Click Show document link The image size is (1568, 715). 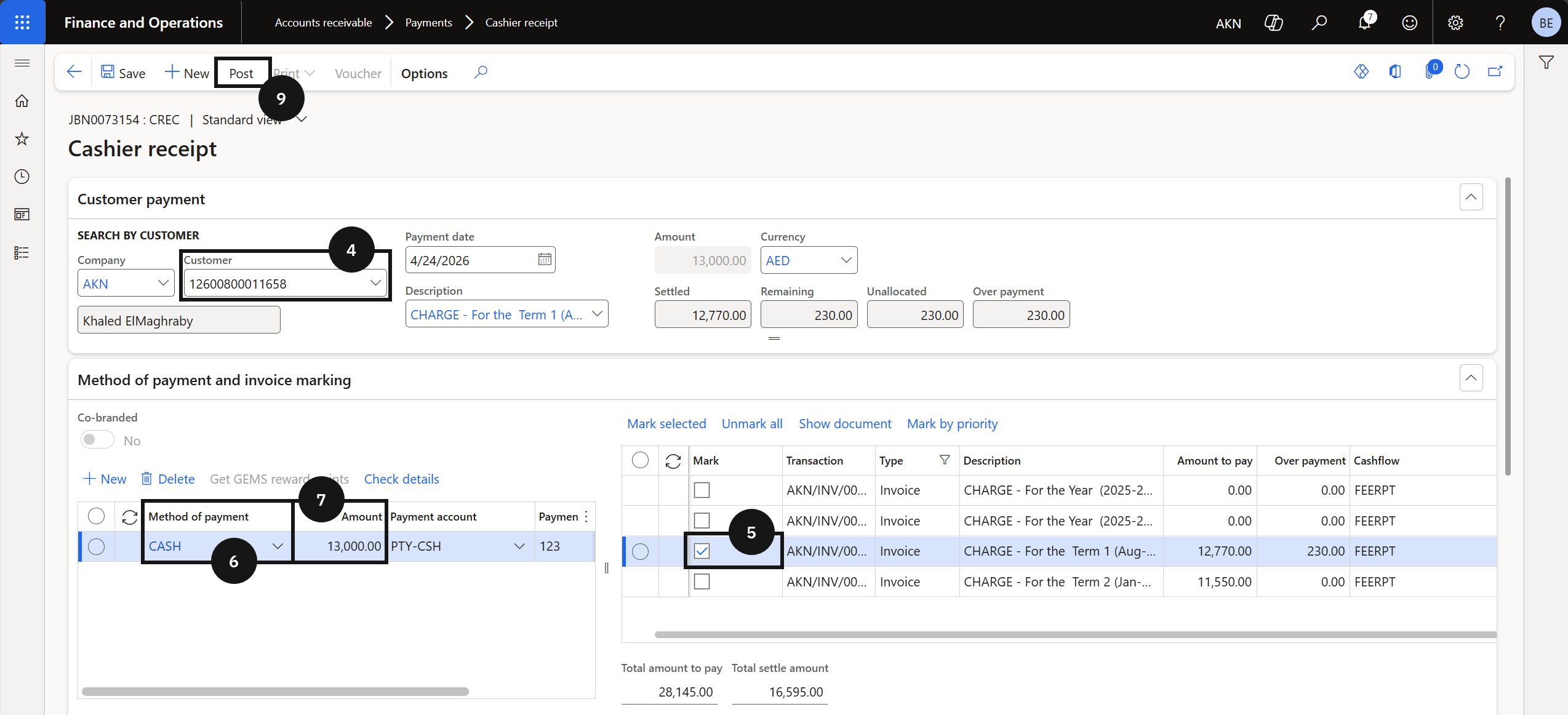click(845, 424)
